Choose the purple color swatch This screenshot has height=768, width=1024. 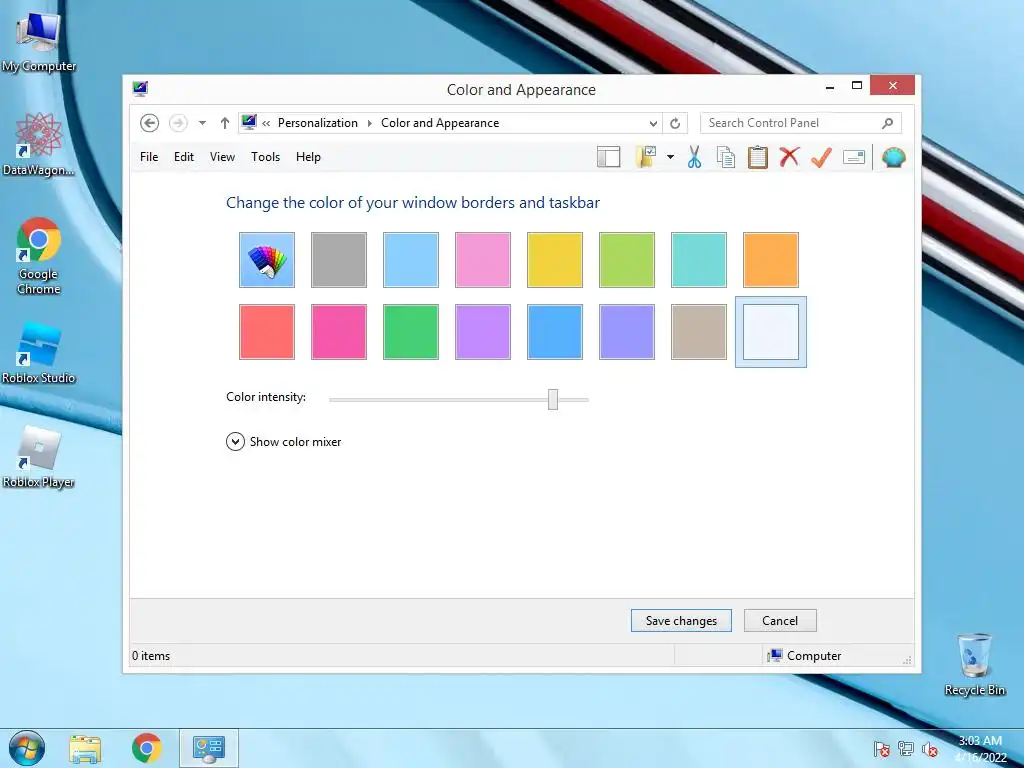click(483, 332)
